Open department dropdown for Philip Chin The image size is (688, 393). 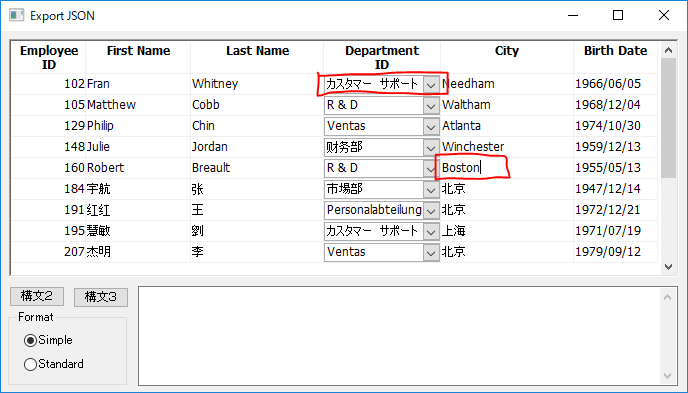pos(431,127)
